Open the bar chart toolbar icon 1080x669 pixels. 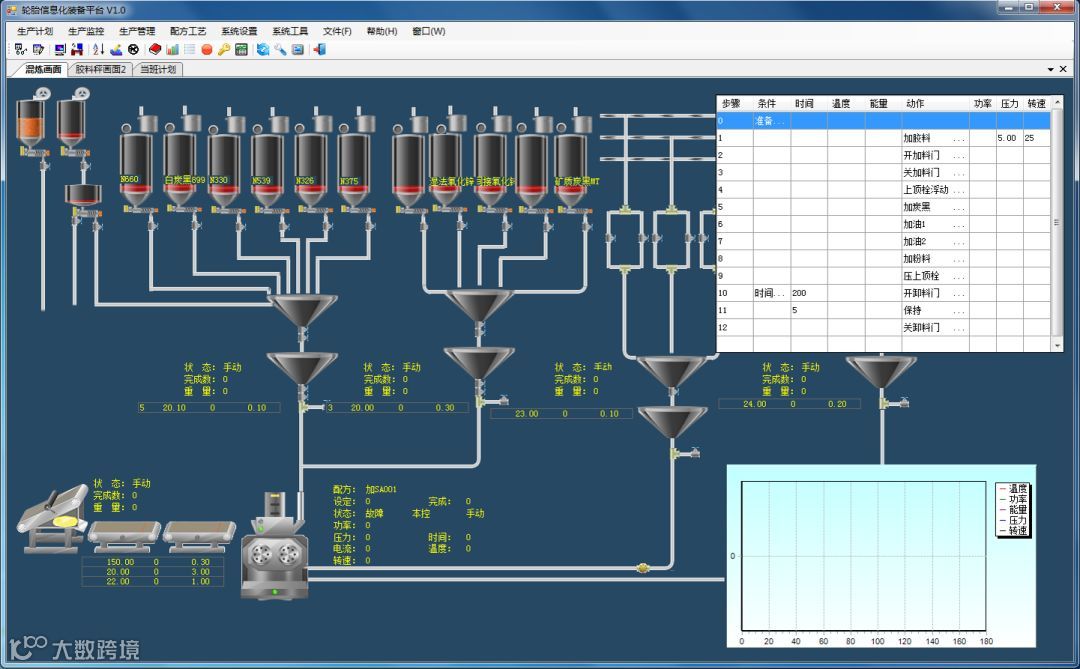[173, 49]
